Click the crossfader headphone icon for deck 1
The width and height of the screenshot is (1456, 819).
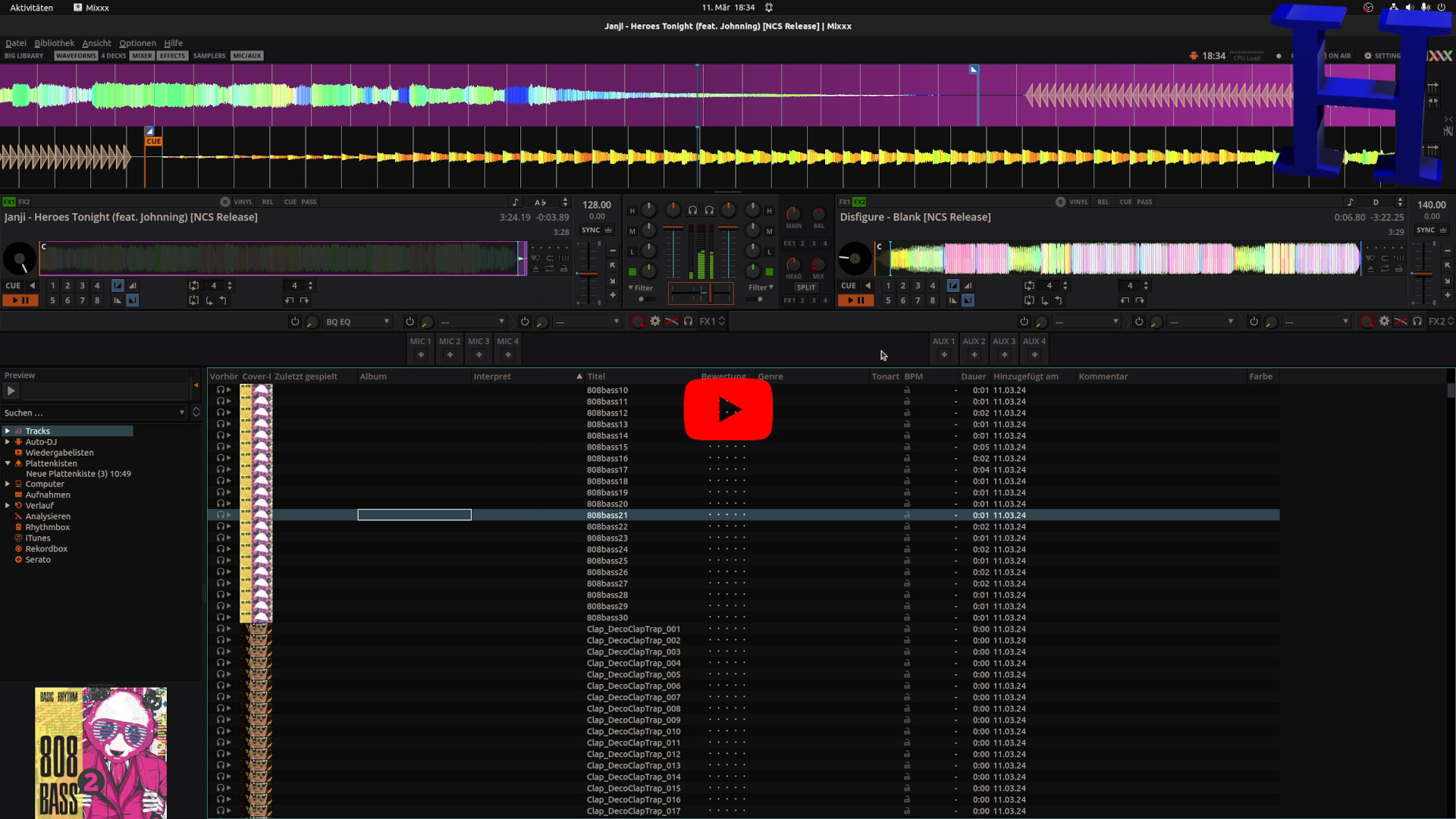click(x=692, y=210)
